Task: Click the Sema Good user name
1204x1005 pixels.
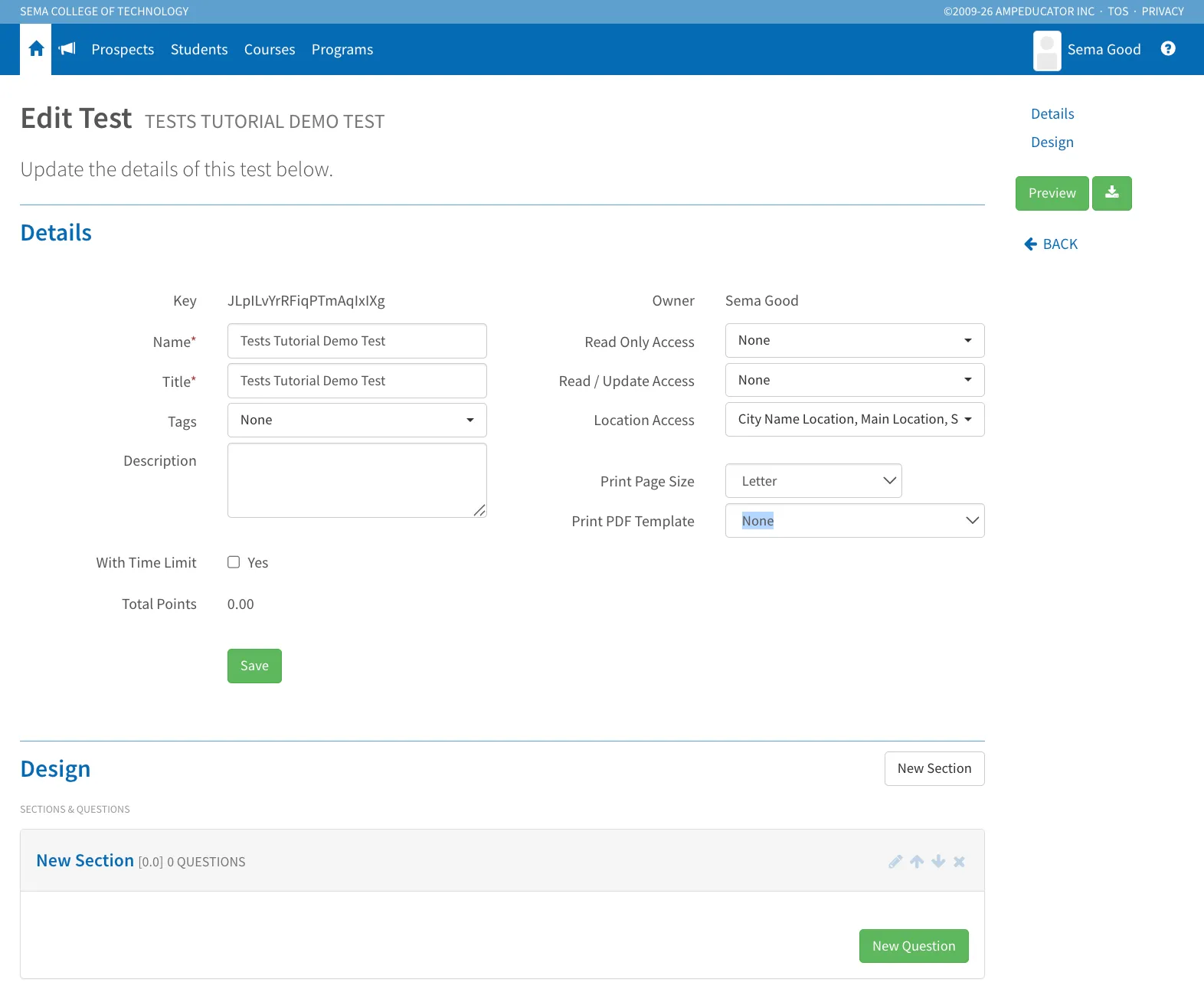Action: [1104, 50]
